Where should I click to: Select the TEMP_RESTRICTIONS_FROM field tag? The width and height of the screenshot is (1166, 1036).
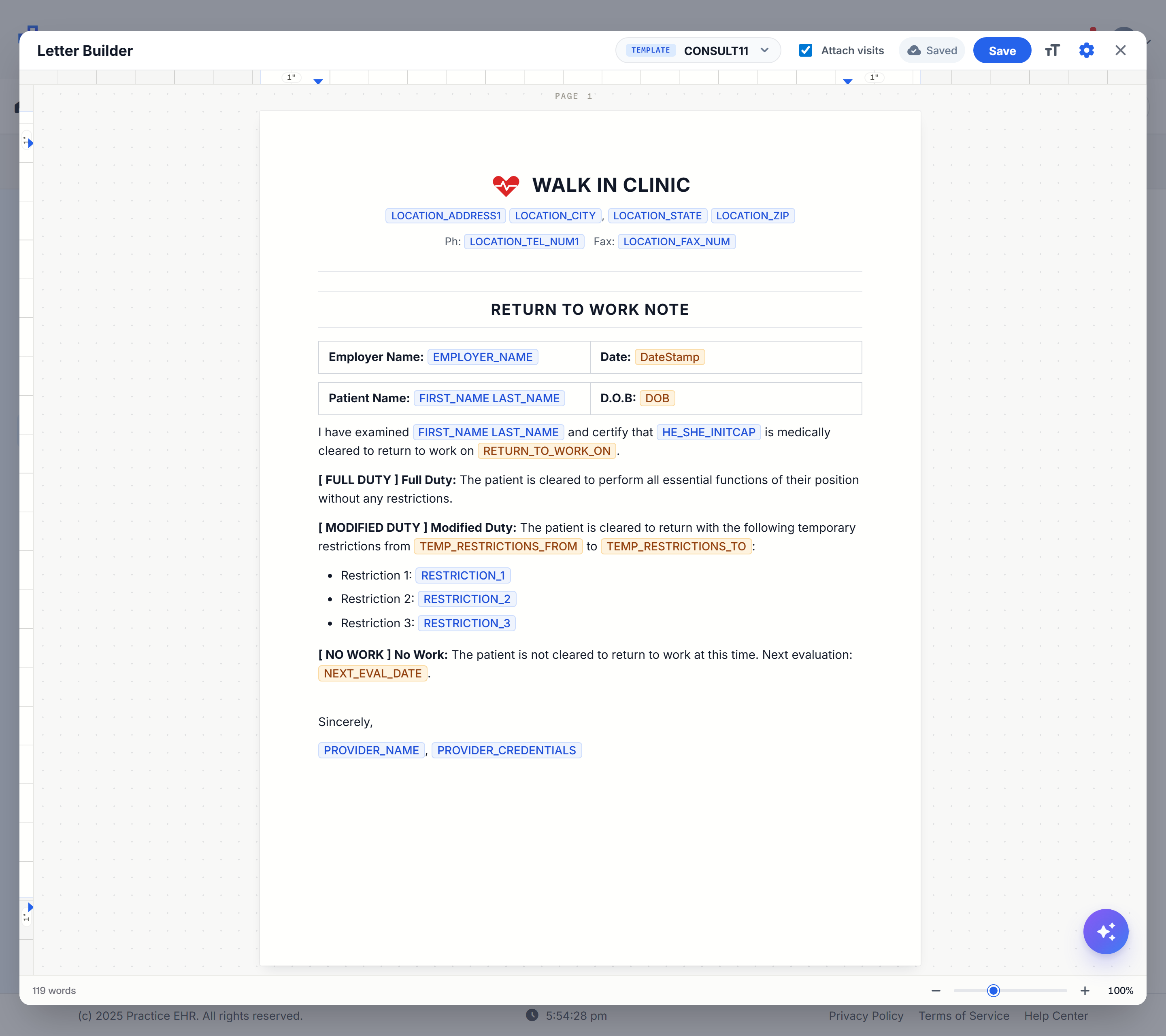[498, 546]
